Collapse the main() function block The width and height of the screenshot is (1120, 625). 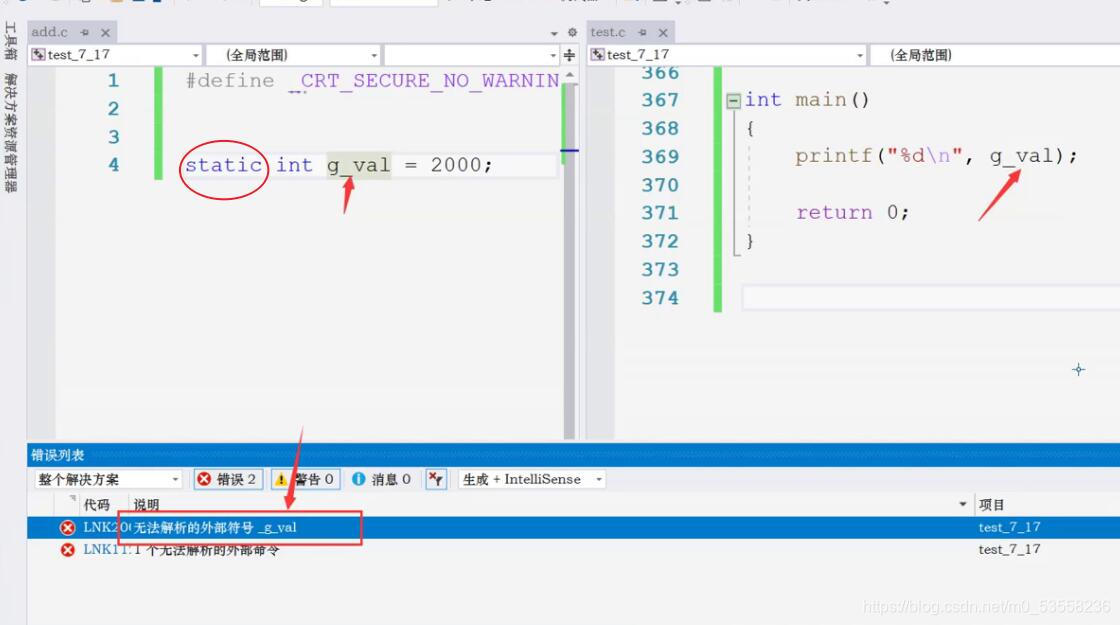point(733,101)
